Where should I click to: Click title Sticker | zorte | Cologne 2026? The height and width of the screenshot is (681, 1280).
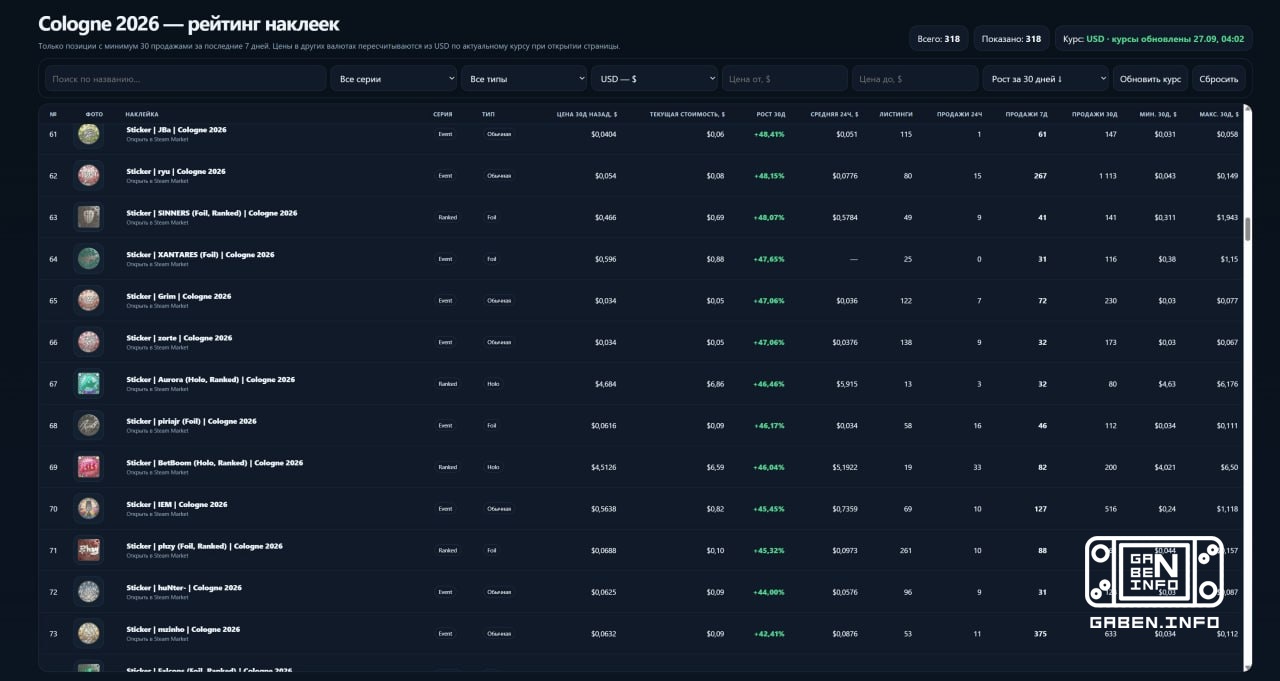click(x=179, y=338)
